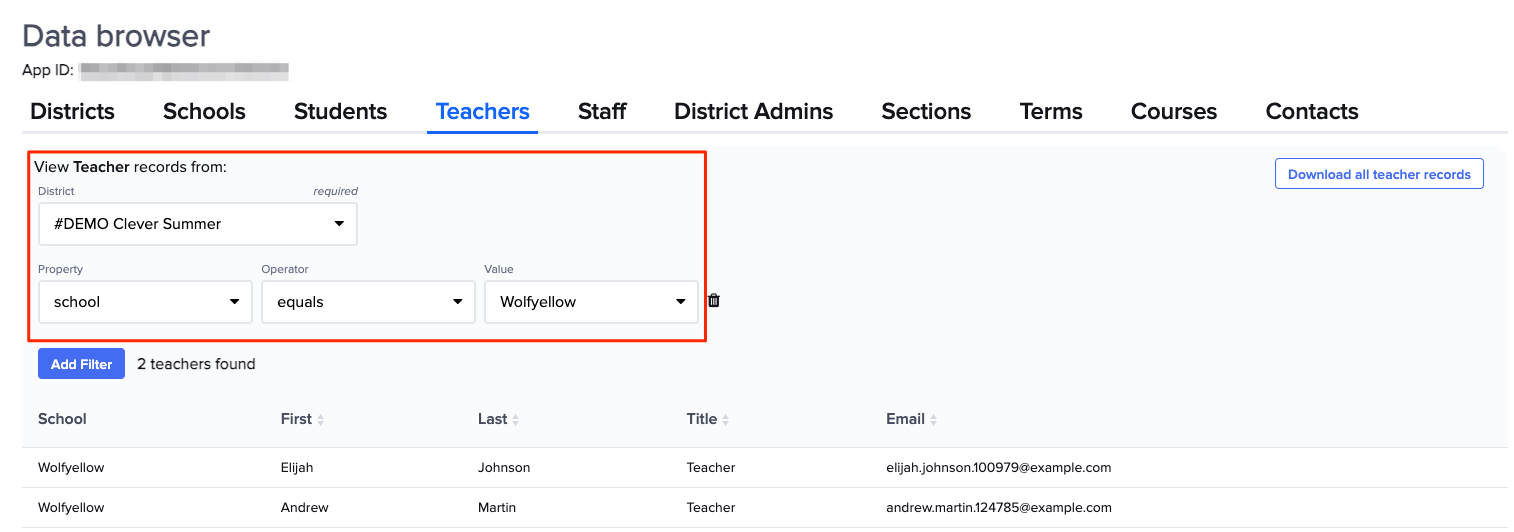The height and width of the screenshot is (532, 1514).
Task: Click the Add Filter button
Action: coord(81,364)
